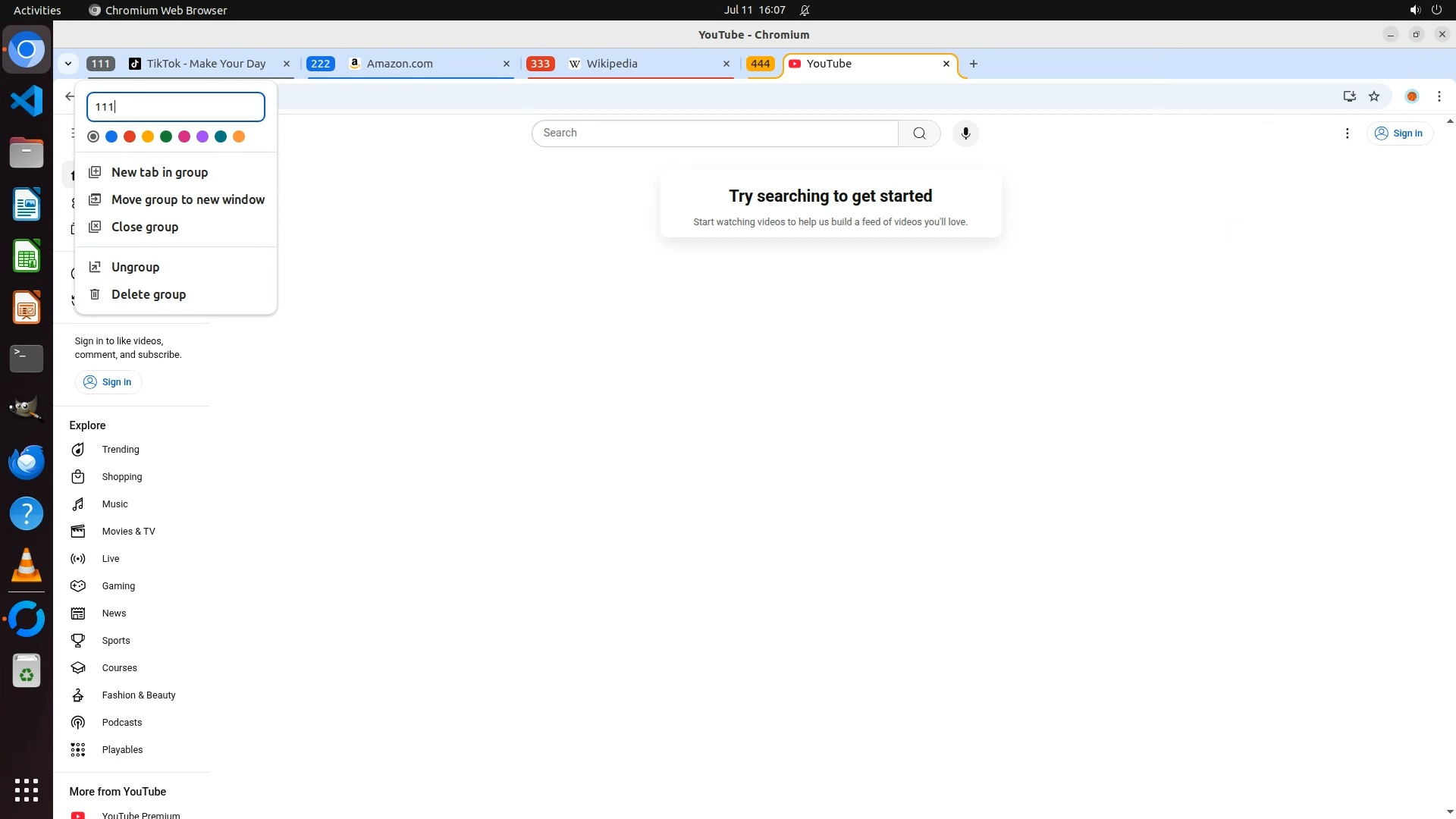
Task: Collapse the 333 tab group label
Action: pos(540,64)
